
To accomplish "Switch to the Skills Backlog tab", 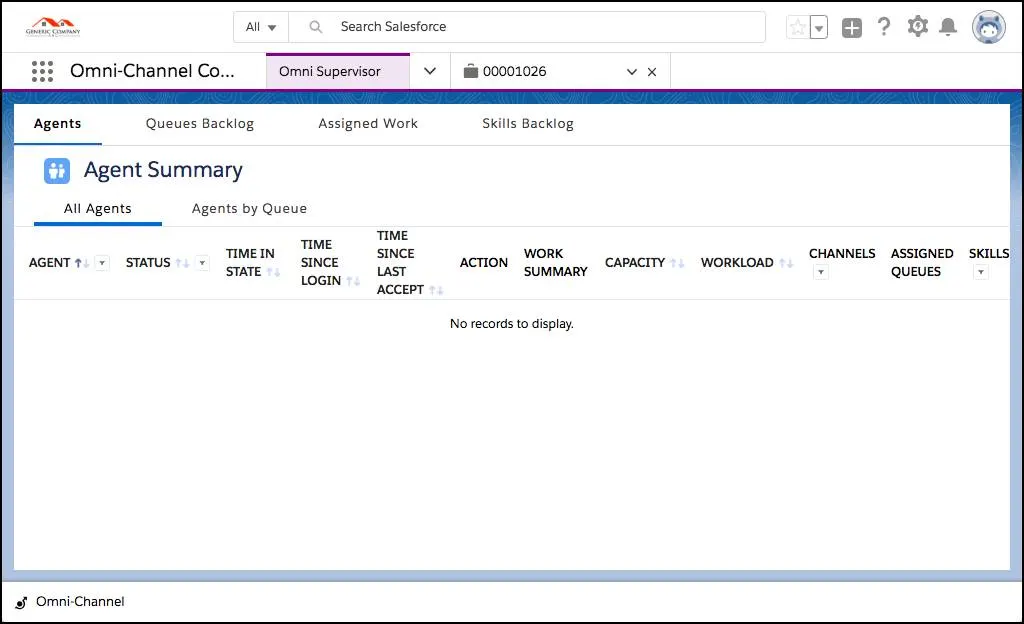I will pos(528,124).
